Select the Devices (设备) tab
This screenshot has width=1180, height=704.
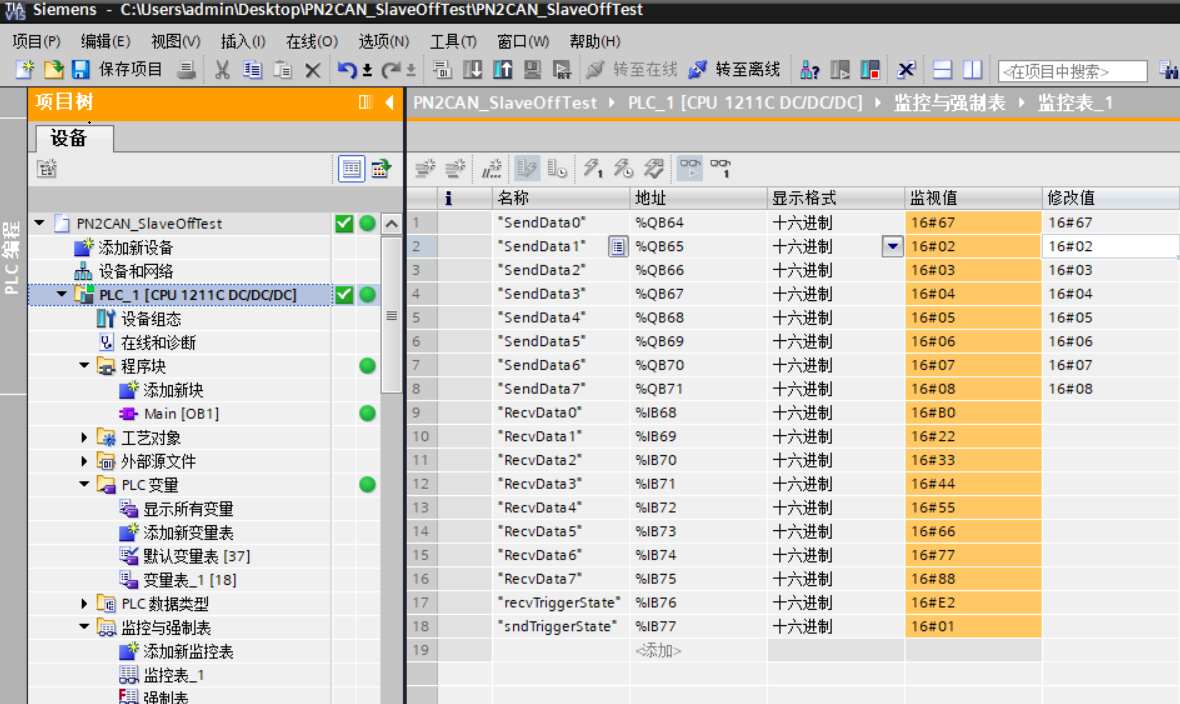(x=69, y=139)
